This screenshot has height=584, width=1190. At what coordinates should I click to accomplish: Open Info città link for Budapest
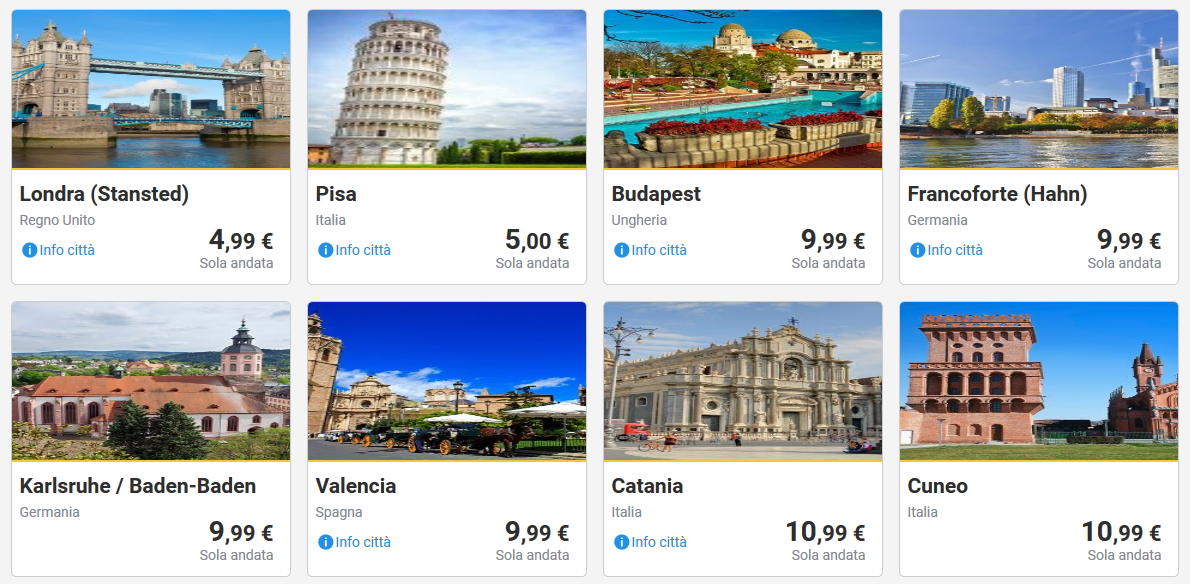(x=659, y=250)
